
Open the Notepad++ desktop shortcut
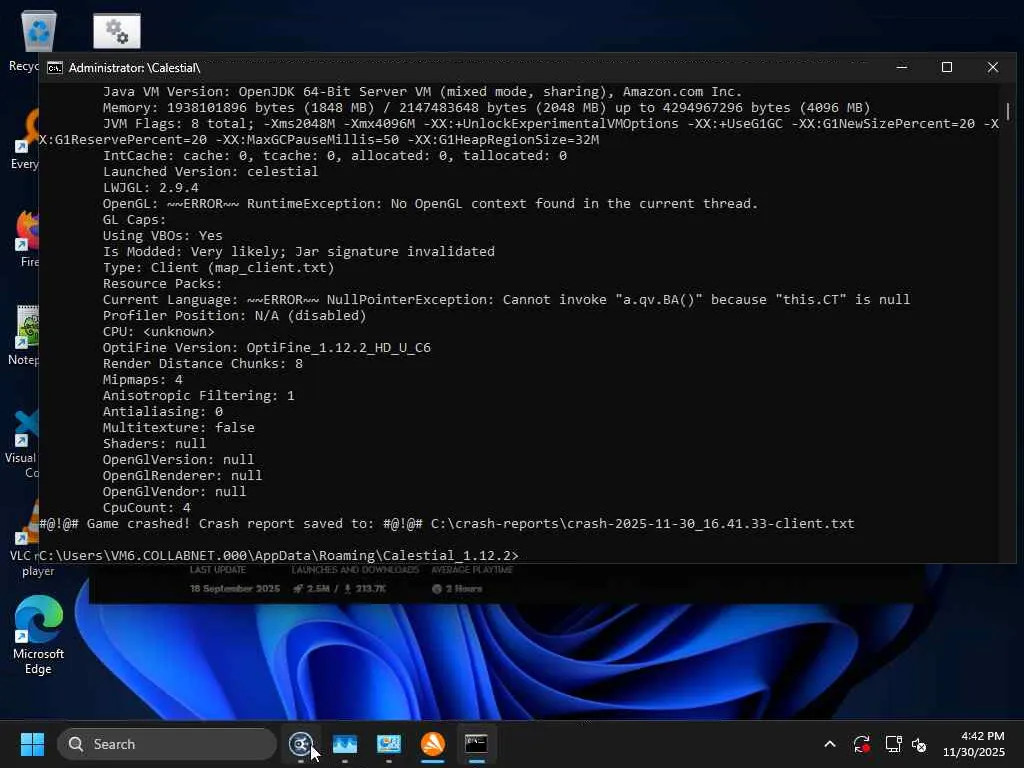pyautogui.click(x=24, y=335)
